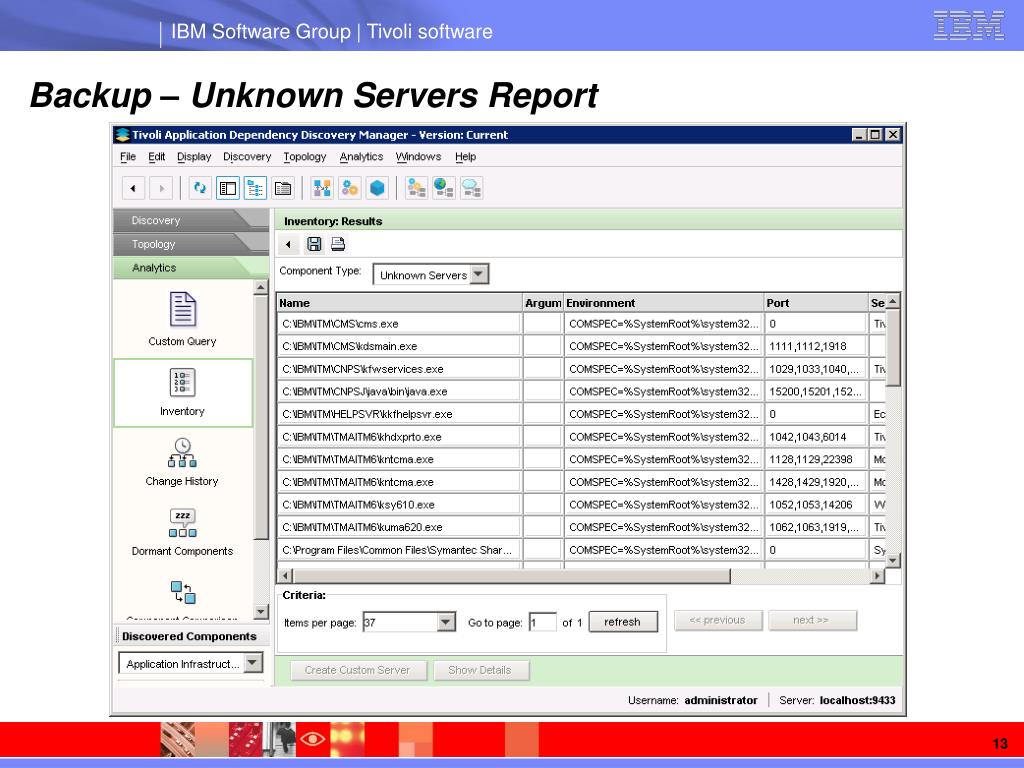Open the Windows menu

click(419, 157)
